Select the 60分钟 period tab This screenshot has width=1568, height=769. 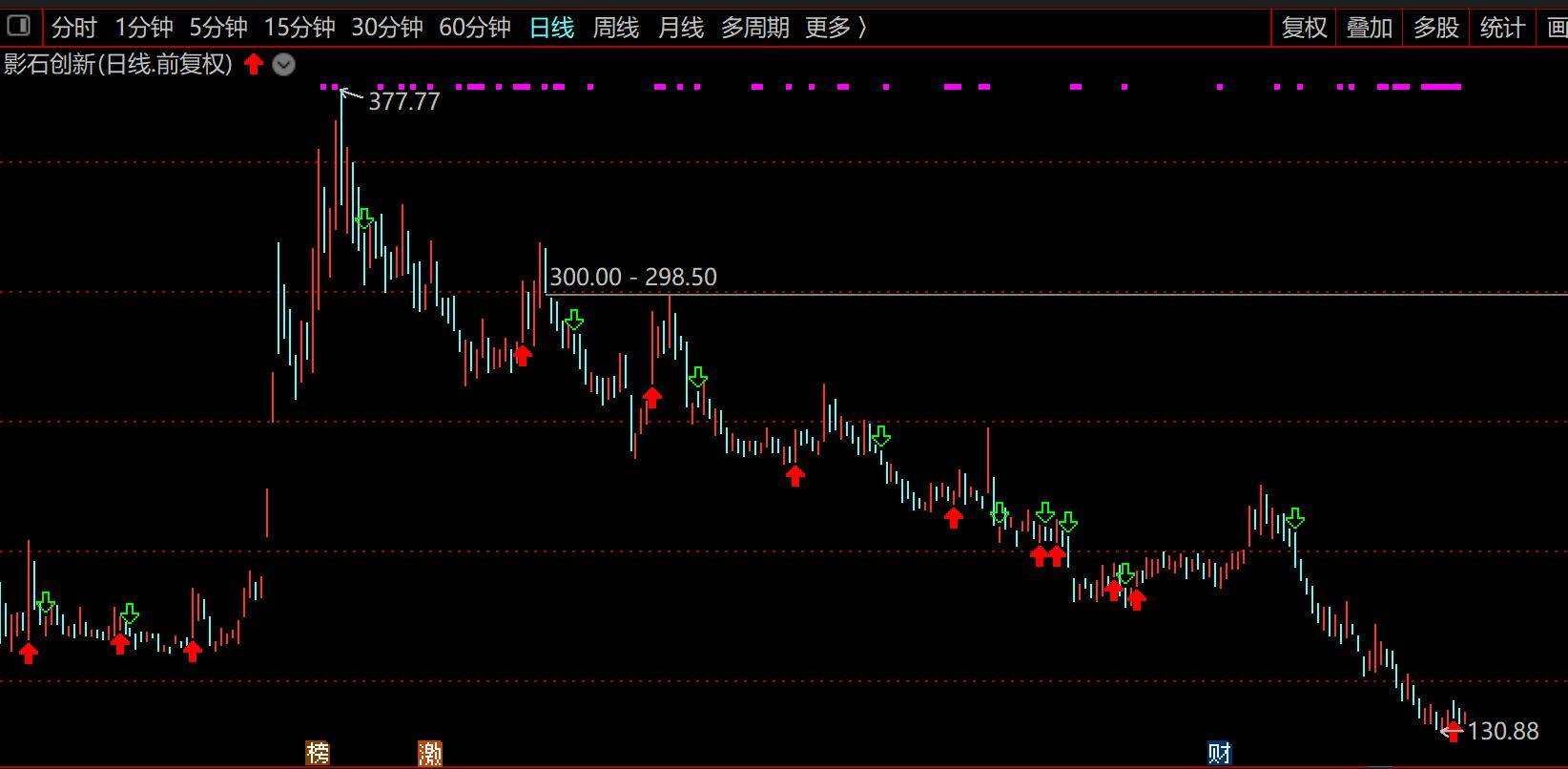click(475, 28)
